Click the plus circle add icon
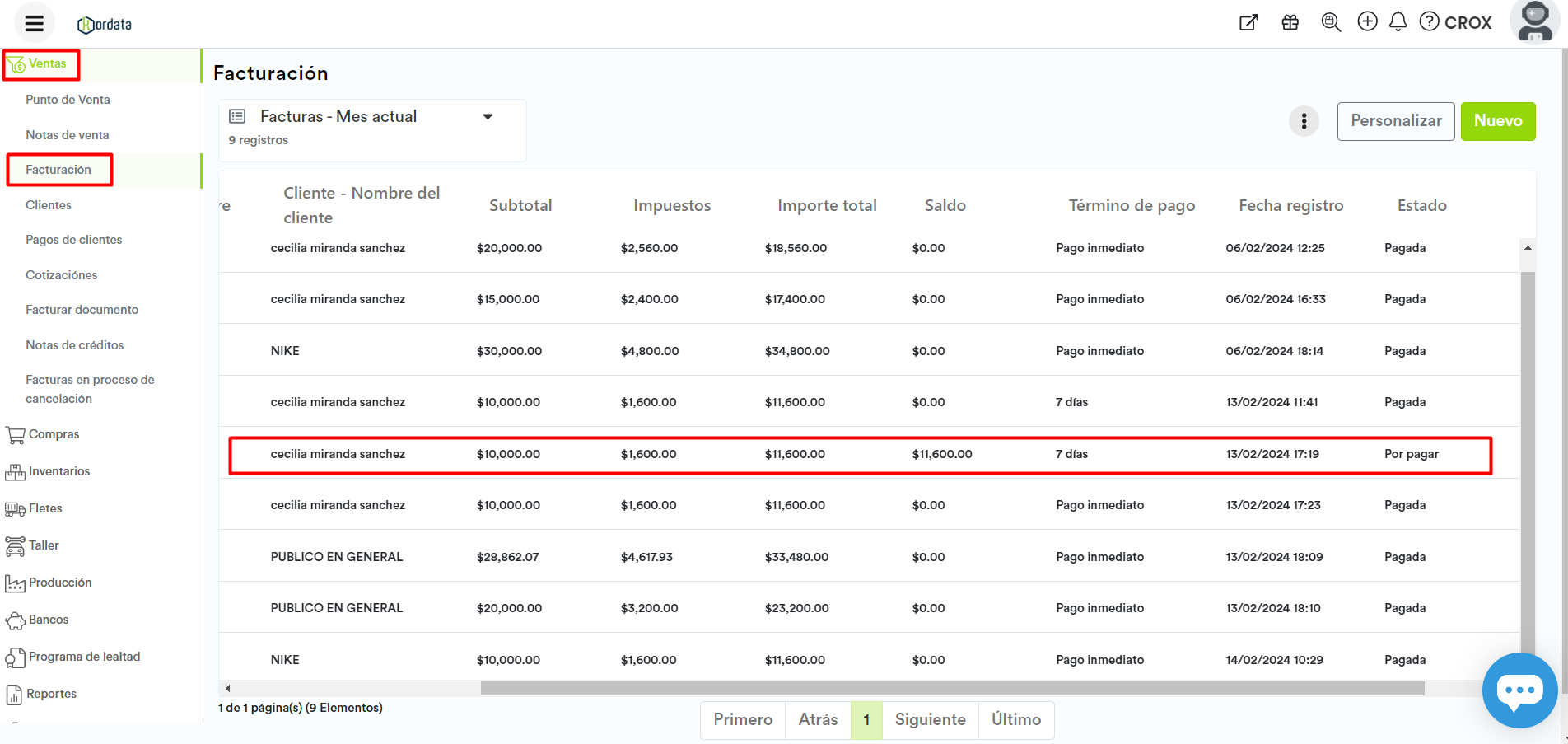Viewport: 1568px width, 744px height. tap(1367, 22)
